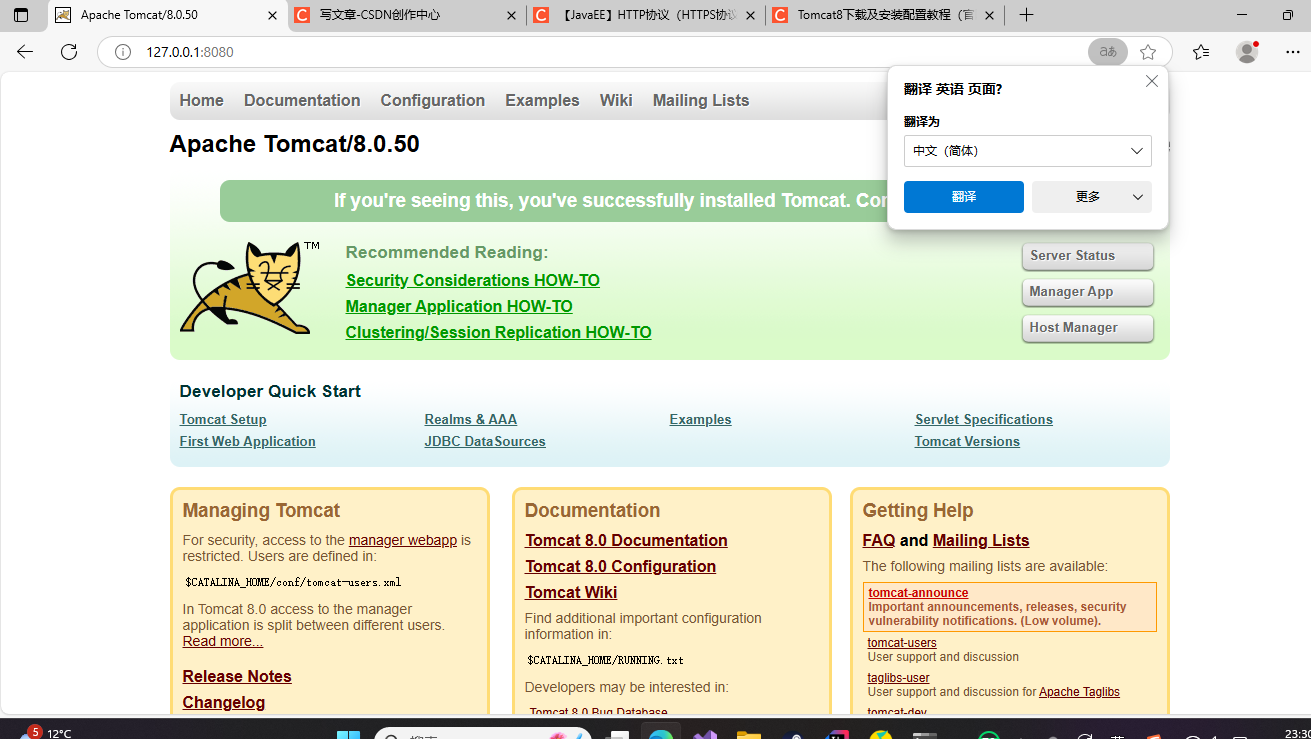This screenshot has height=739, width=1311.
Task: Click the Host Manager button
Action: [x=1088, y=328]
